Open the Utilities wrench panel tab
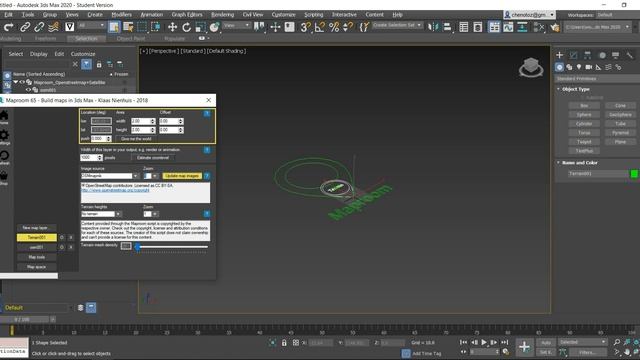Screen dimensions: 640x360 pyautogui.click(x=630, y=55)
